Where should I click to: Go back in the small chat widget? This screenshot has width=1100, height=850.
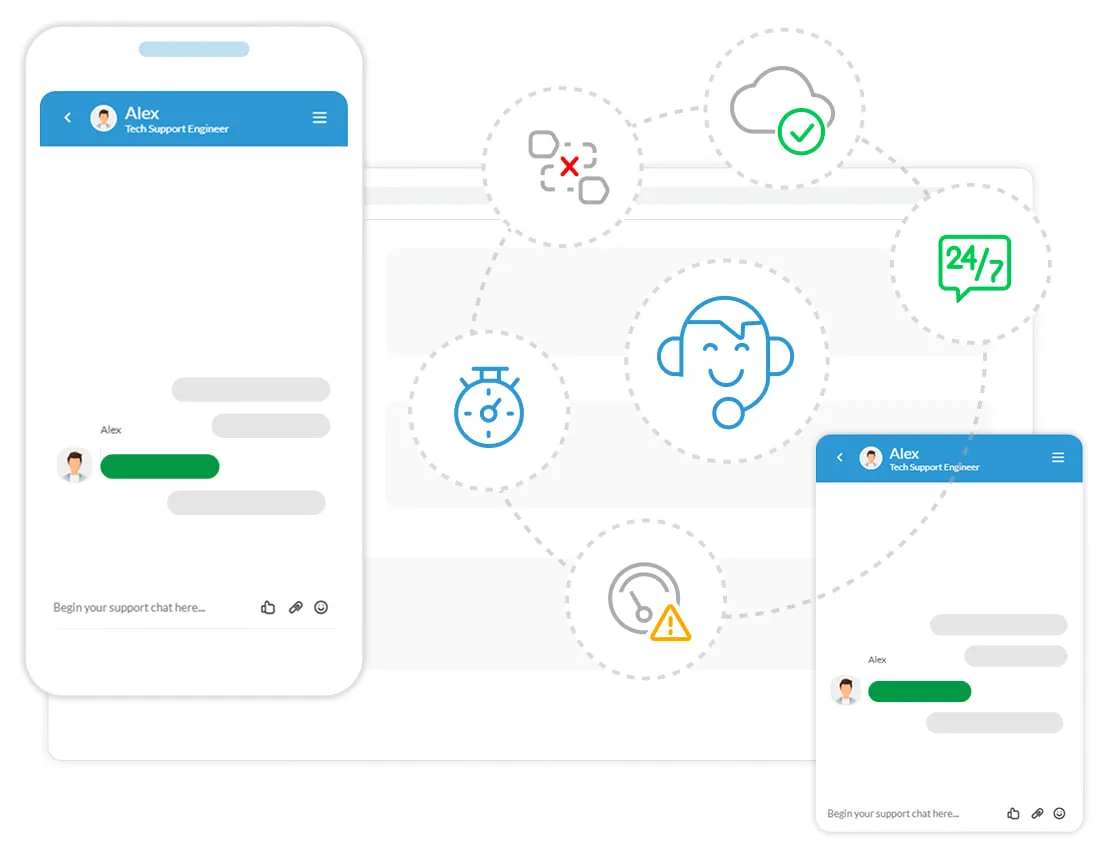840,458
